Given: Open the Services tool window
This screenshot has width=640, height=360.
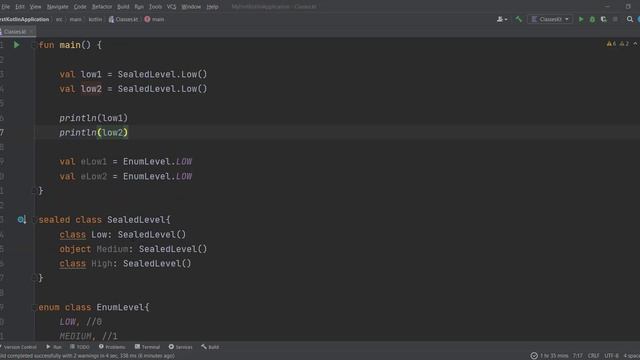Looking at the screenshot, I should [x=180, y=347].
